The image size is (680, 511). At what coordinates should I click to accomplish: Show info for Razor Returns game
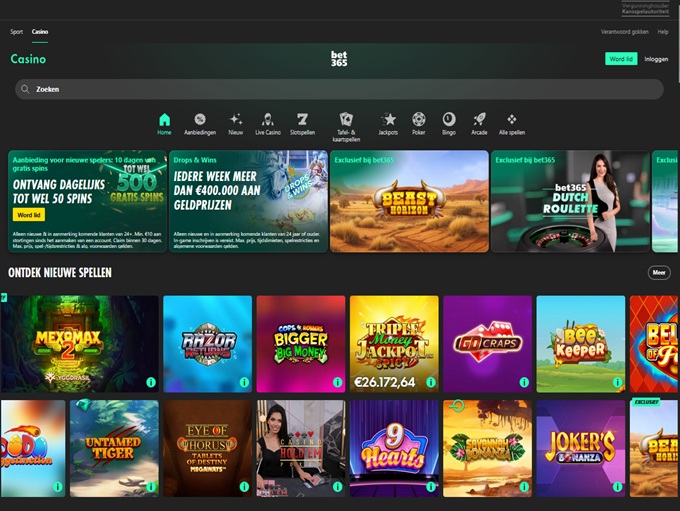coord(244,382)
